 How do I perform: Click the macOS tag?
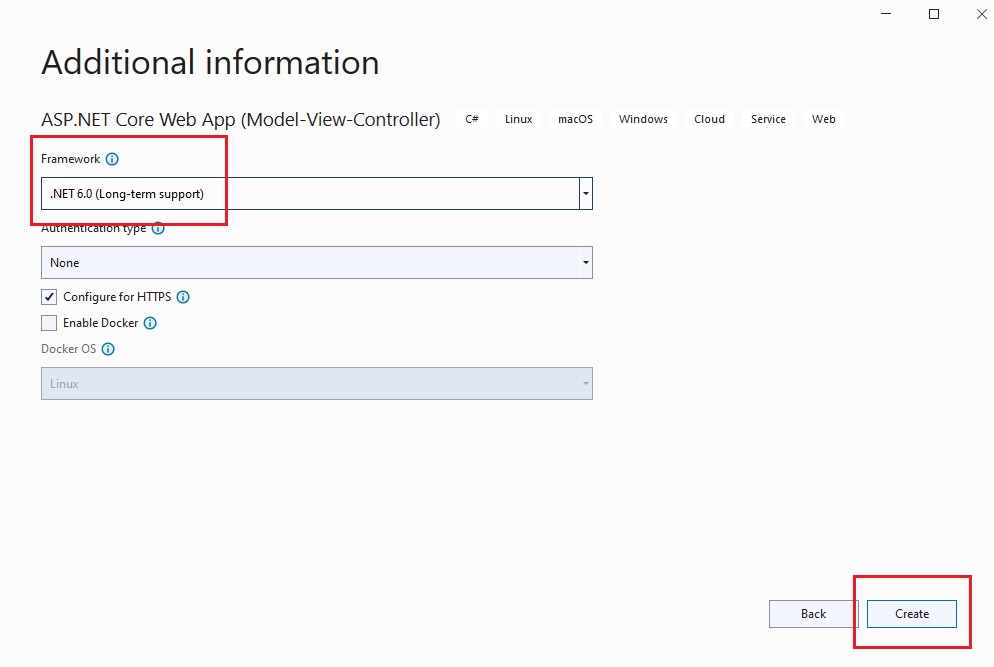point(576,119)
